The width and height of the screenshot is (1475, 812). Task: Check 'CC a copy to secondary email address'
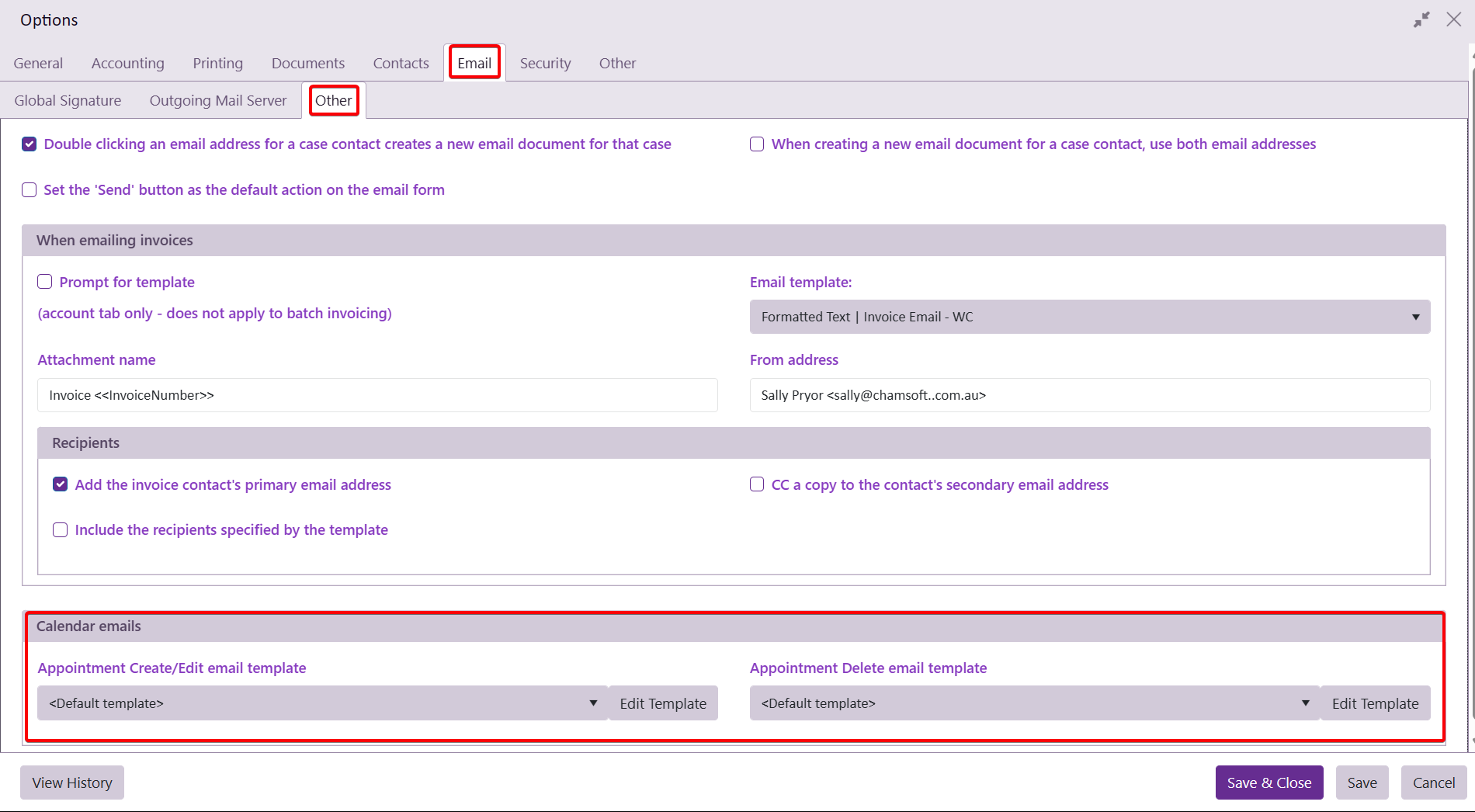click(x=757, y=484)
